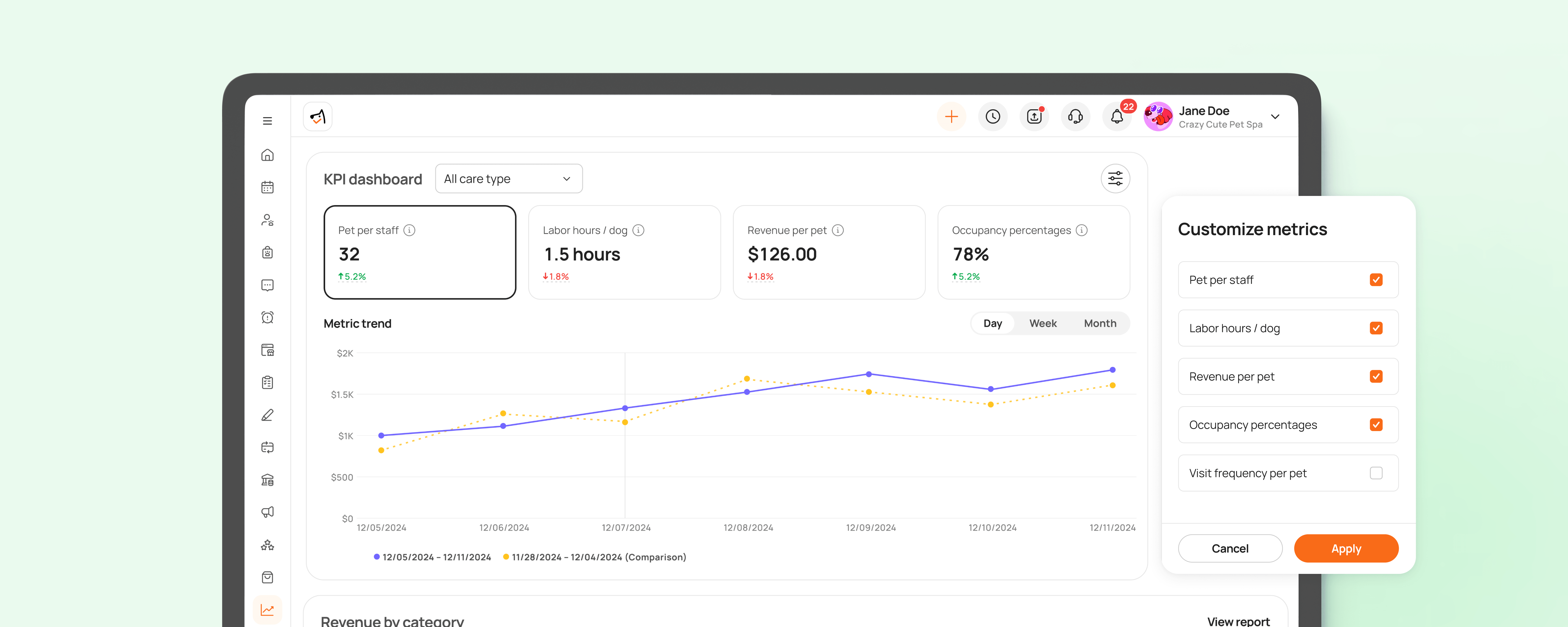1568x627 pixels.
Task: Select the Month tab for metric trend
Action: 1100,323
